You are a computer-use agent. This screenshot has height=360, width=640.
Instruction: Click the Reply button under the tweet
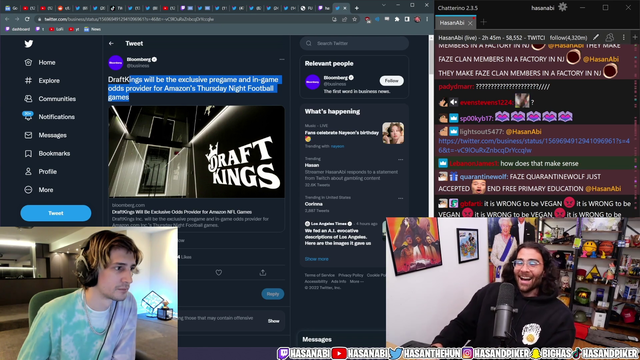click(273, 294)
